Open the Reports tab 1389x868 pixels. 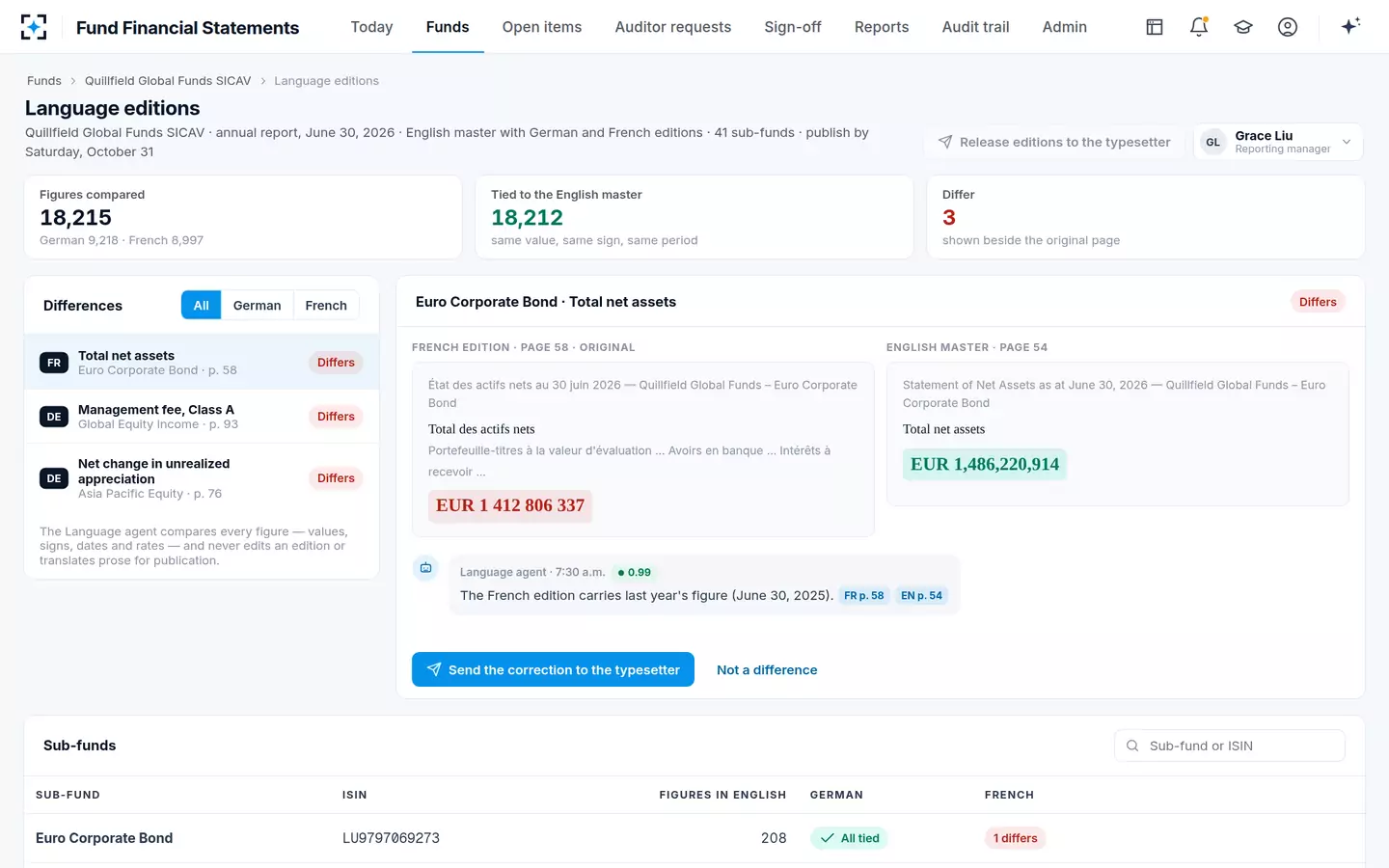(882, 27)
